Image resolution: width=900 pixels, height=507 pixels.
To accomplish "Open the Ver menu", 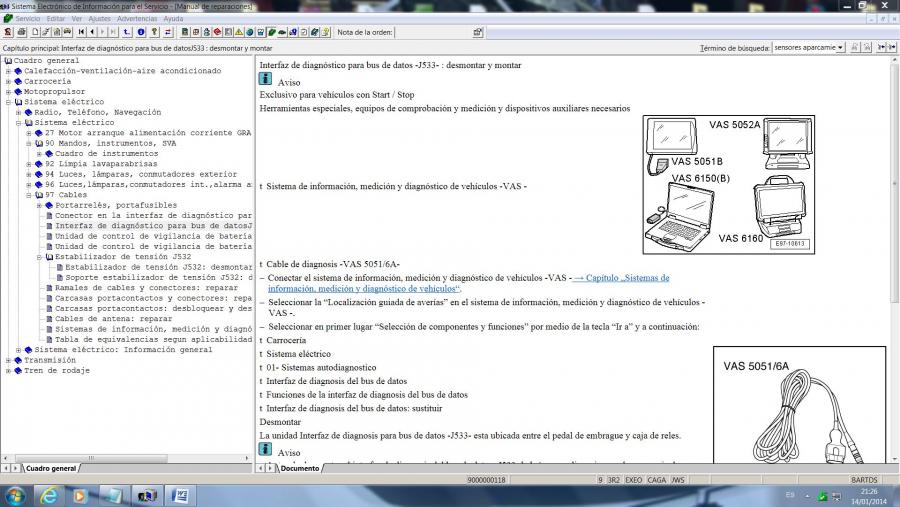I will (76, 18).
